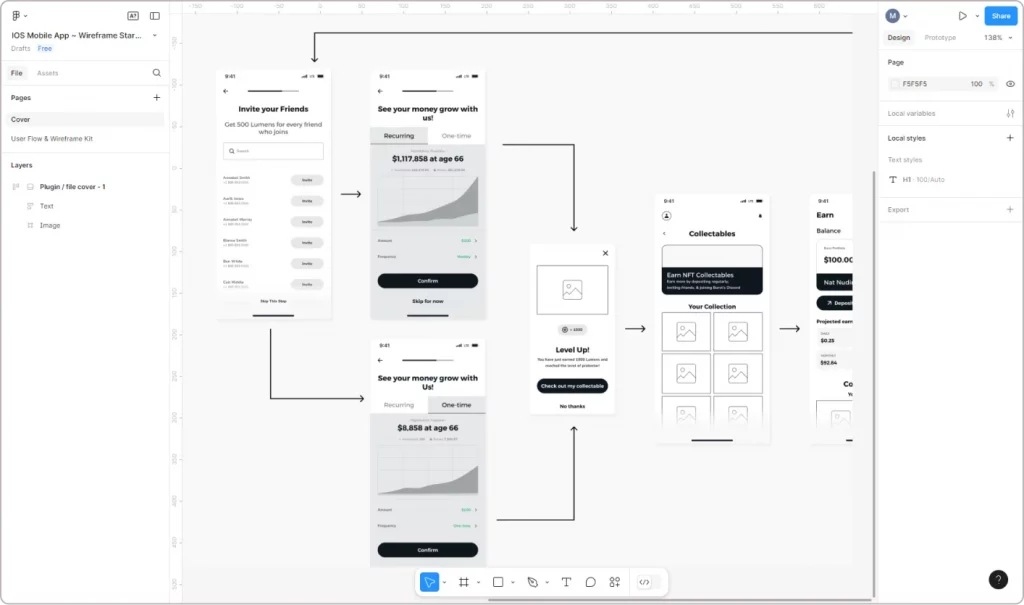The height and width of the screenshot is (605, 1024).
Task: Select User Flow & Wireframe Kit page
Action: point(85,139)
